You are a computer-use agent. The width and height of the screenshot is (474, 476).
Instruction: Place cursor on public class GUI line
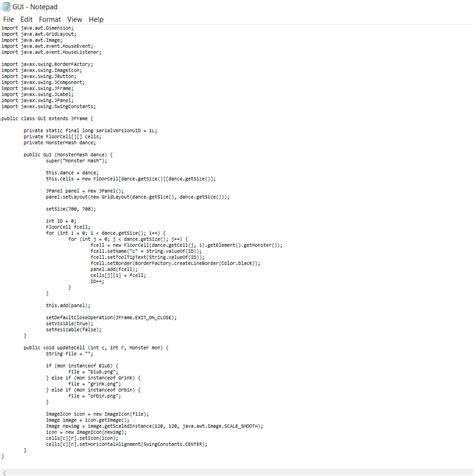[47, 118]
